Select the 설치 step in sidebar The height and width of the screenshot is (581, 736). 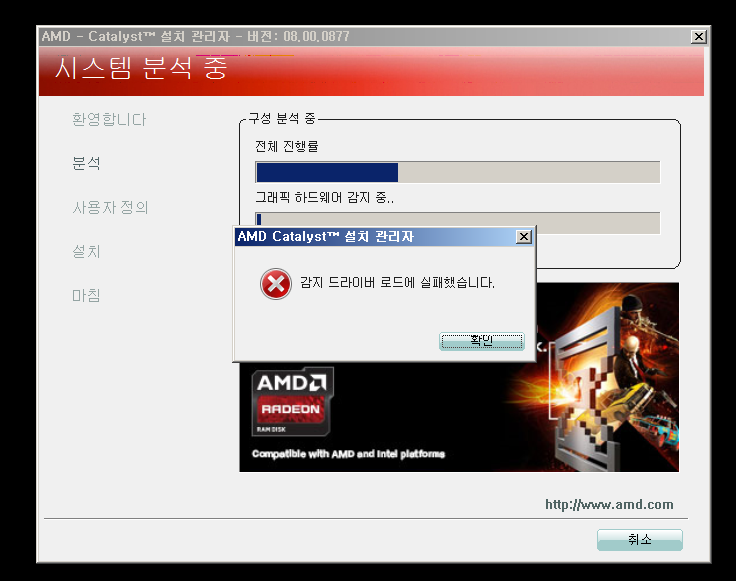86,252
